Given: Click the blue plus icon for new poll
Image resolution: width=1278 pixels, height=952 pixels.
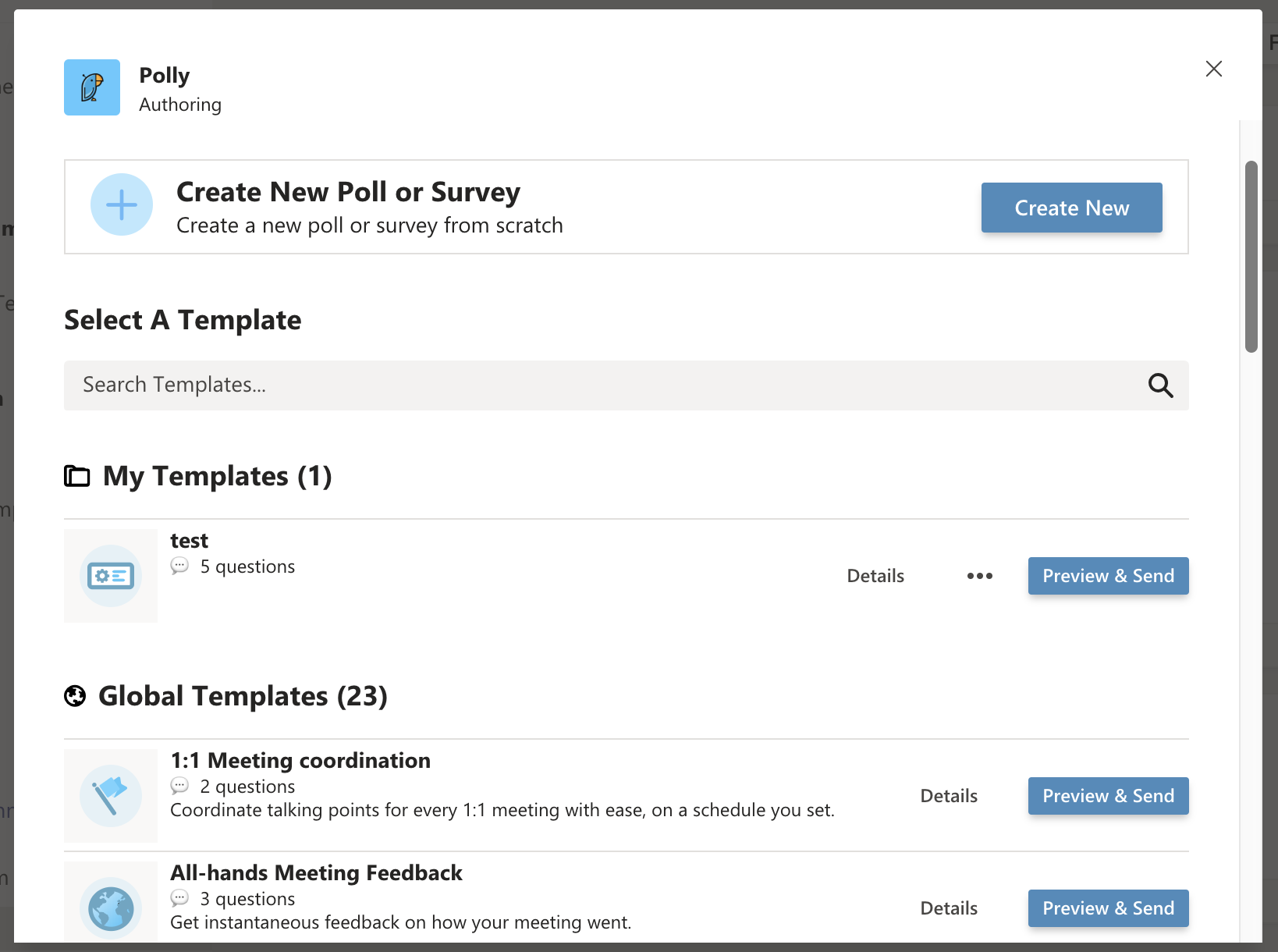Looking at the screenshot, I should point(122,204).
